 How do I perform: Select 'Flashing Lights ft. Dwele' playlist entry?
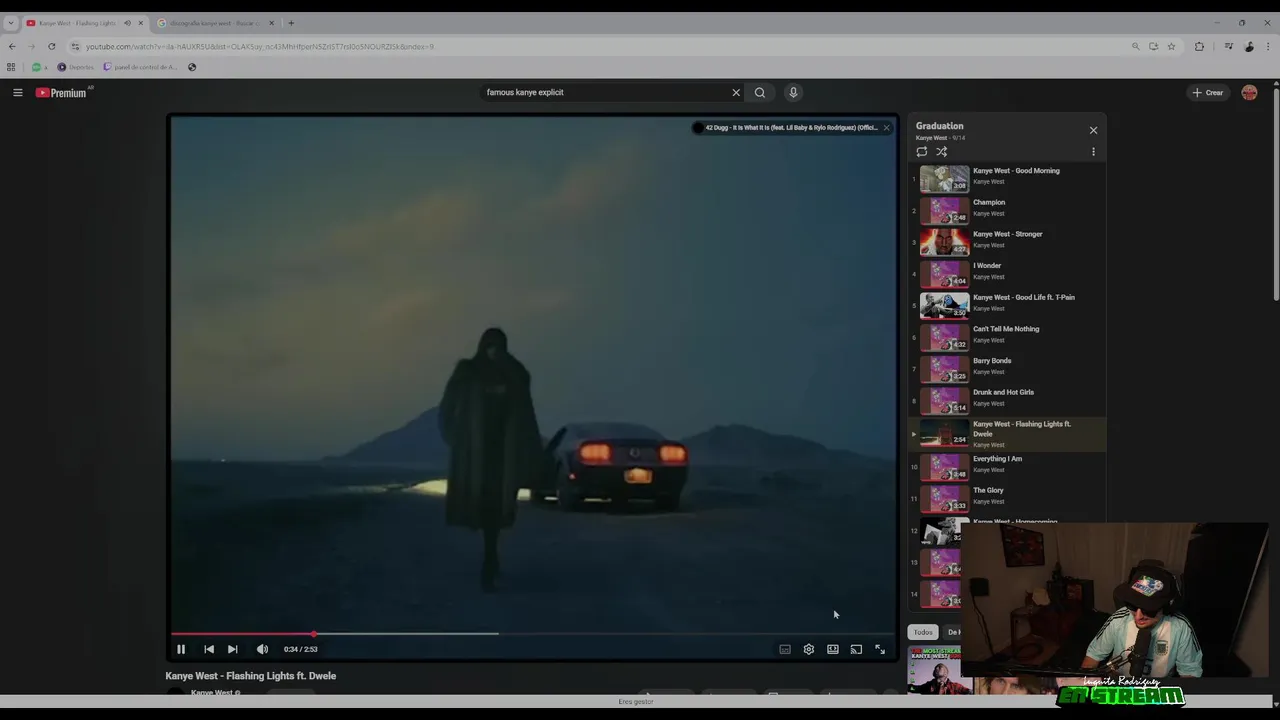(1008, 434)
